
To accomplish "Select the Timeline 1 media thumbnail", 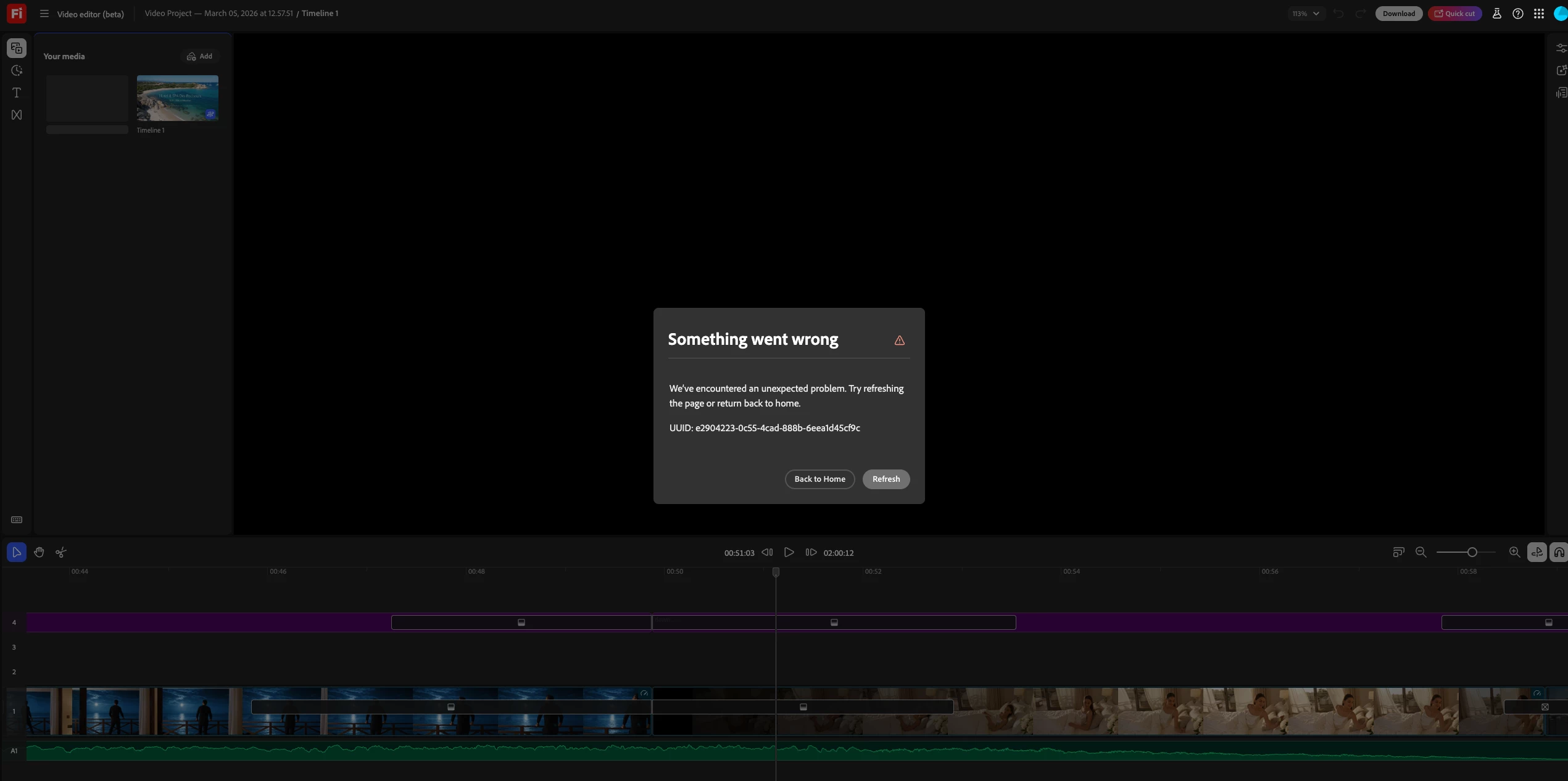I will pos(177,98).
